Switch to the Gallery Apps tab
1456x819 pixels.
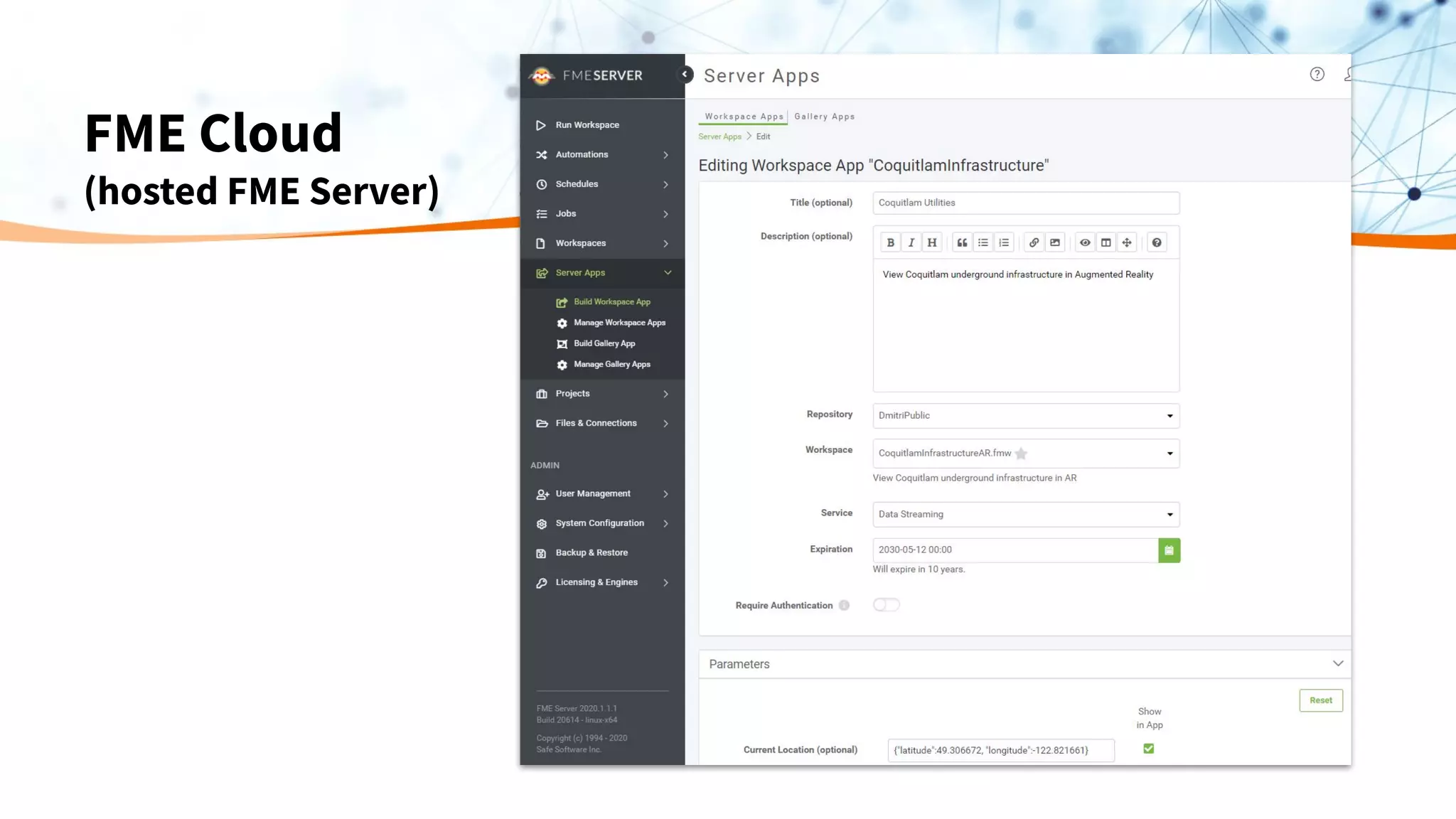pos(825,117)
